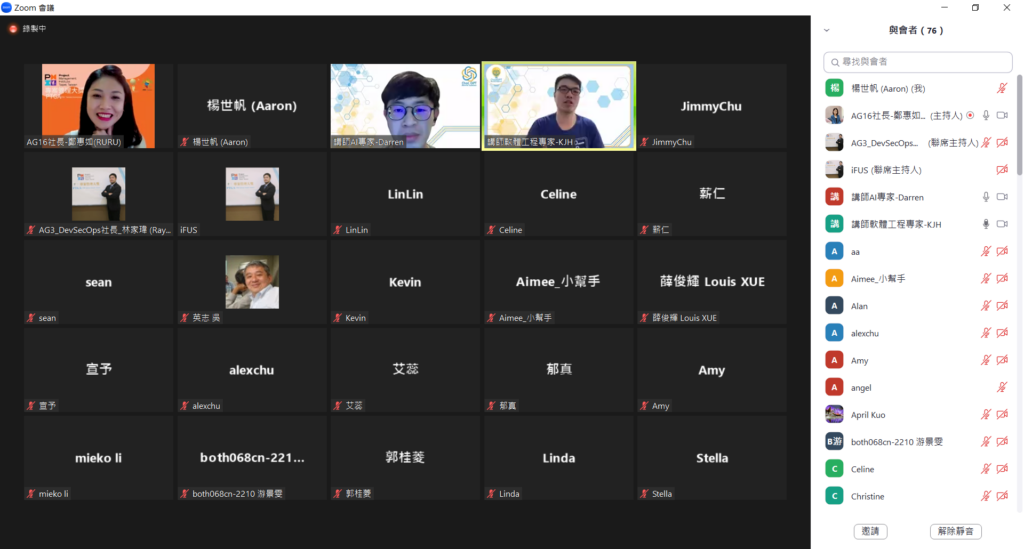
Task: Collapse the participants panel with the chevron
Action: click(826, 31)
